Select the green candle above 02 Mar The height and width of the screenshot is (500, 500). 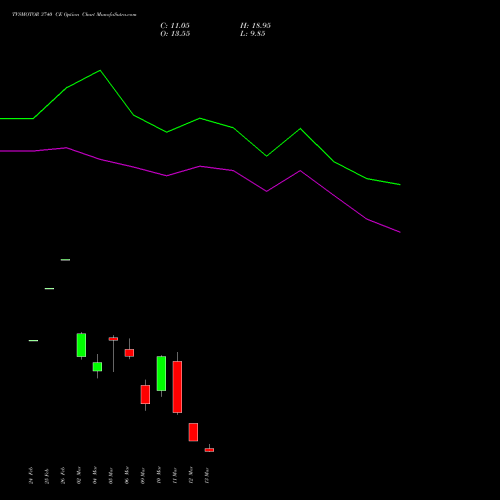coord(81,345)
